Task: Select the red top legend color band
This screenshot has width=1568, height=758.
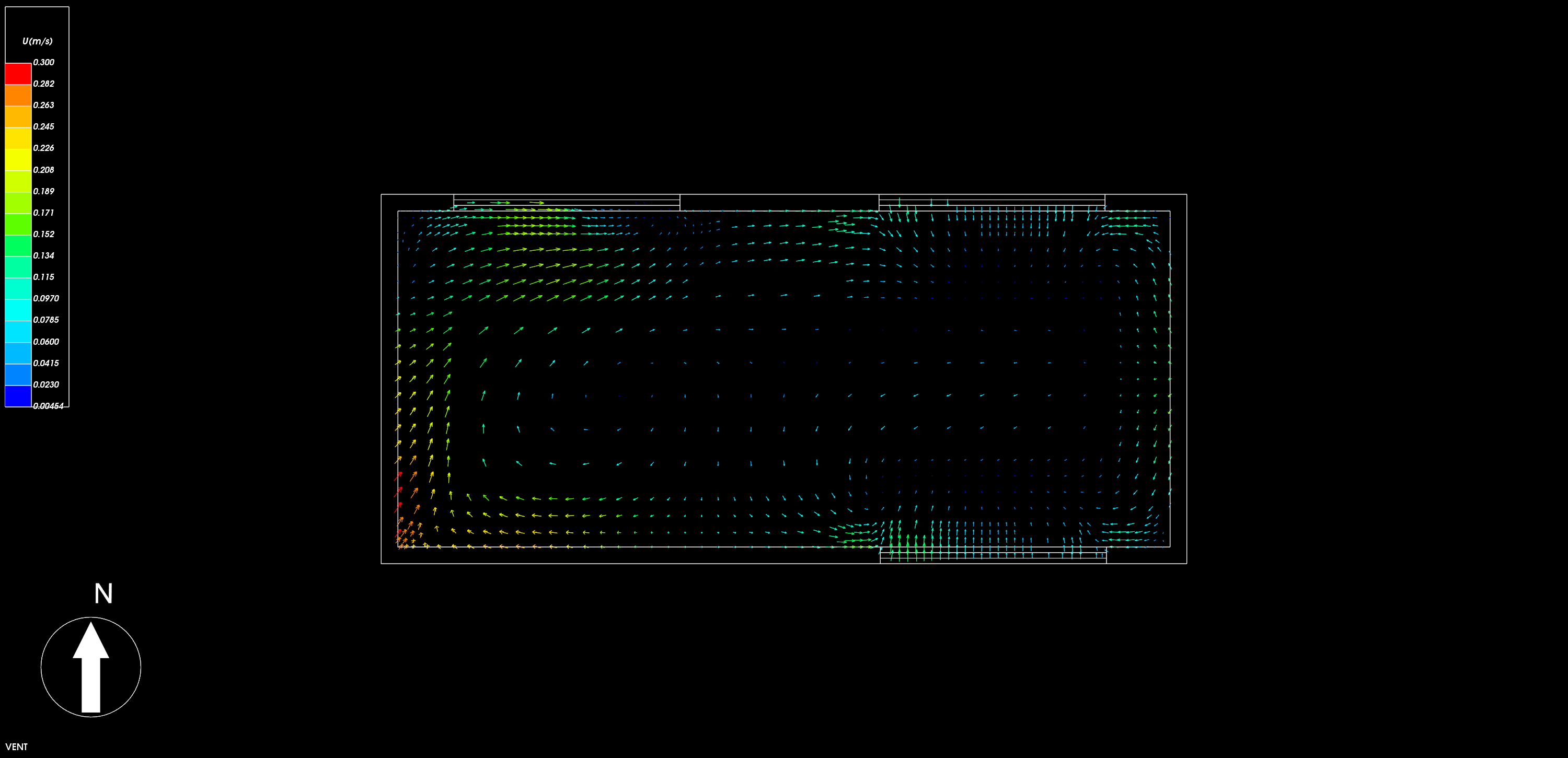Action: 18,74
